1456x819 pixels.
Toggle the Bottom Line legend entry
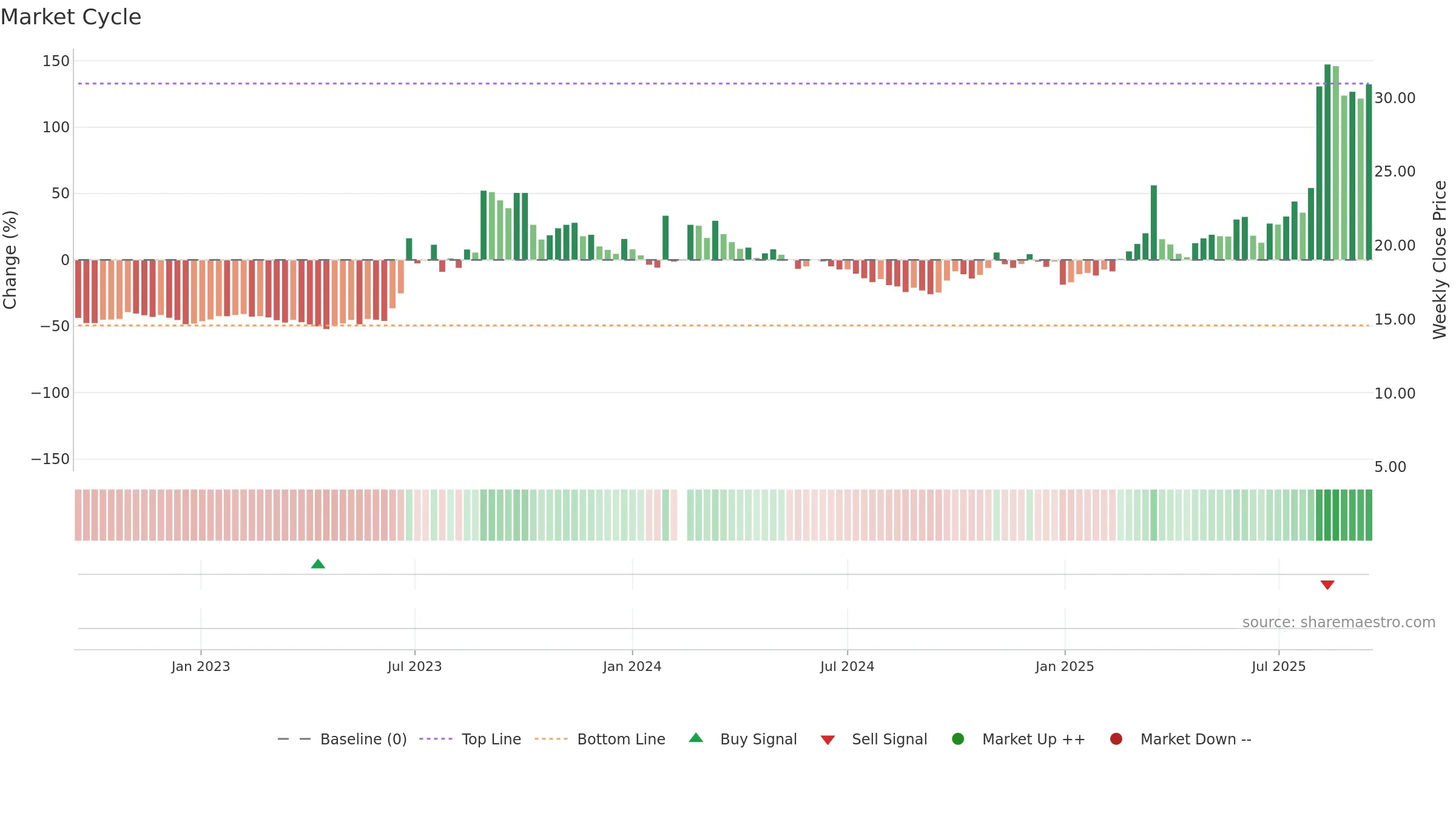click(600, 739)
